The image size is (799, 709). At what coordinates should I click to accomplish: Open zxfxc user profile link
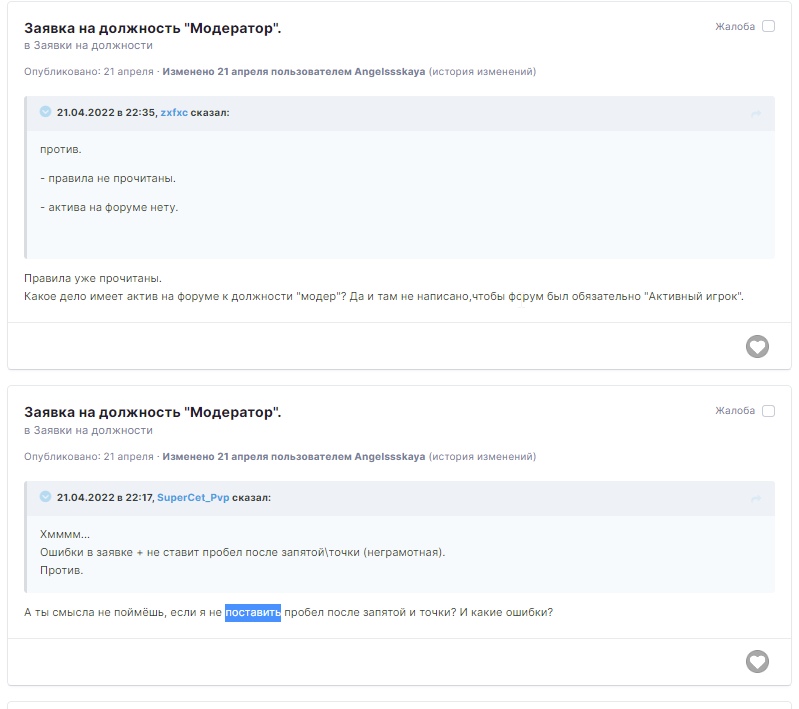coord(174,113)
